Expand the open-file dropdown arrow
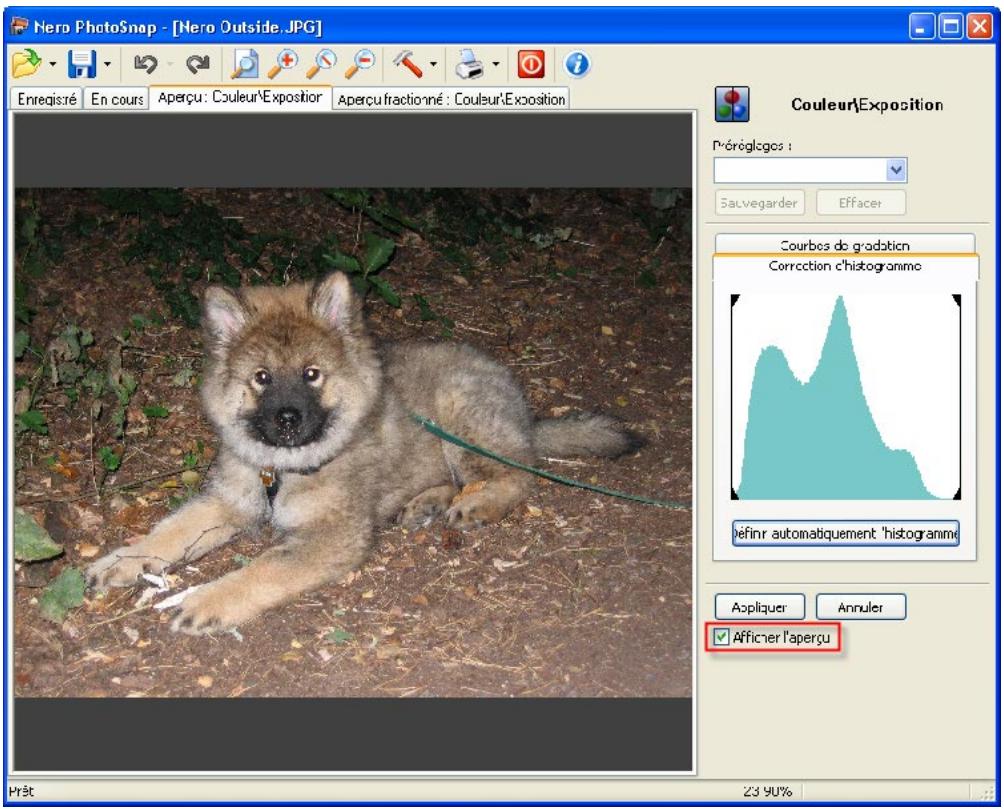The height and width of the screenshot is (809, 1004). tap(53, 64)
